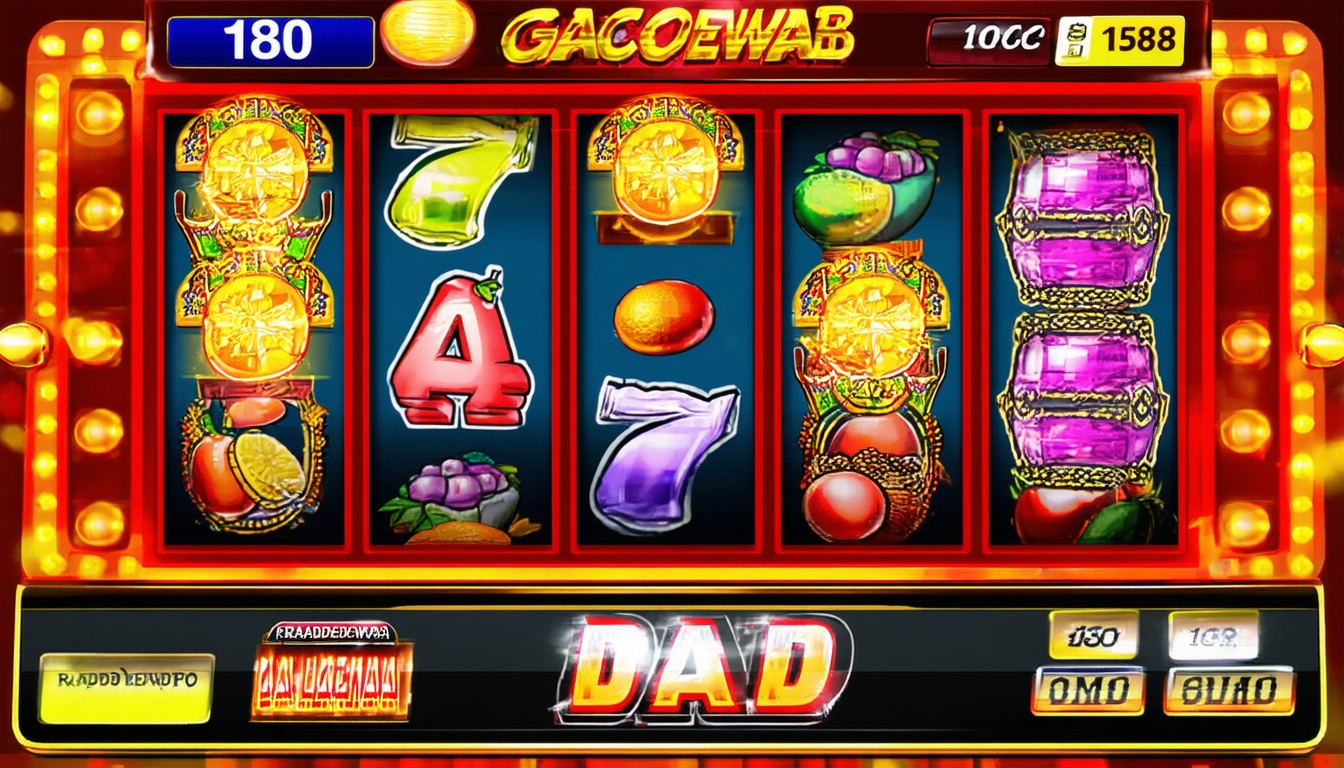Image resolution: width=1344 pixels, height=768 pixels.
Task: Click the blue 180 counter field
Action: pyautogui.click(x=270, y=42)
